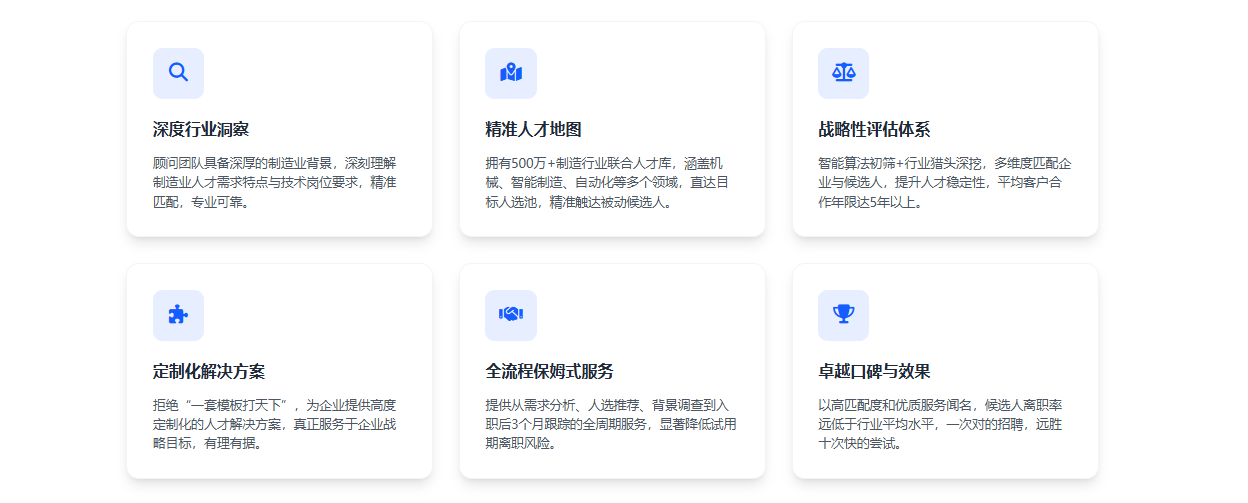Select the 卓越口碑与效果 heading
1248x503 pixels.
click(874, 372)
